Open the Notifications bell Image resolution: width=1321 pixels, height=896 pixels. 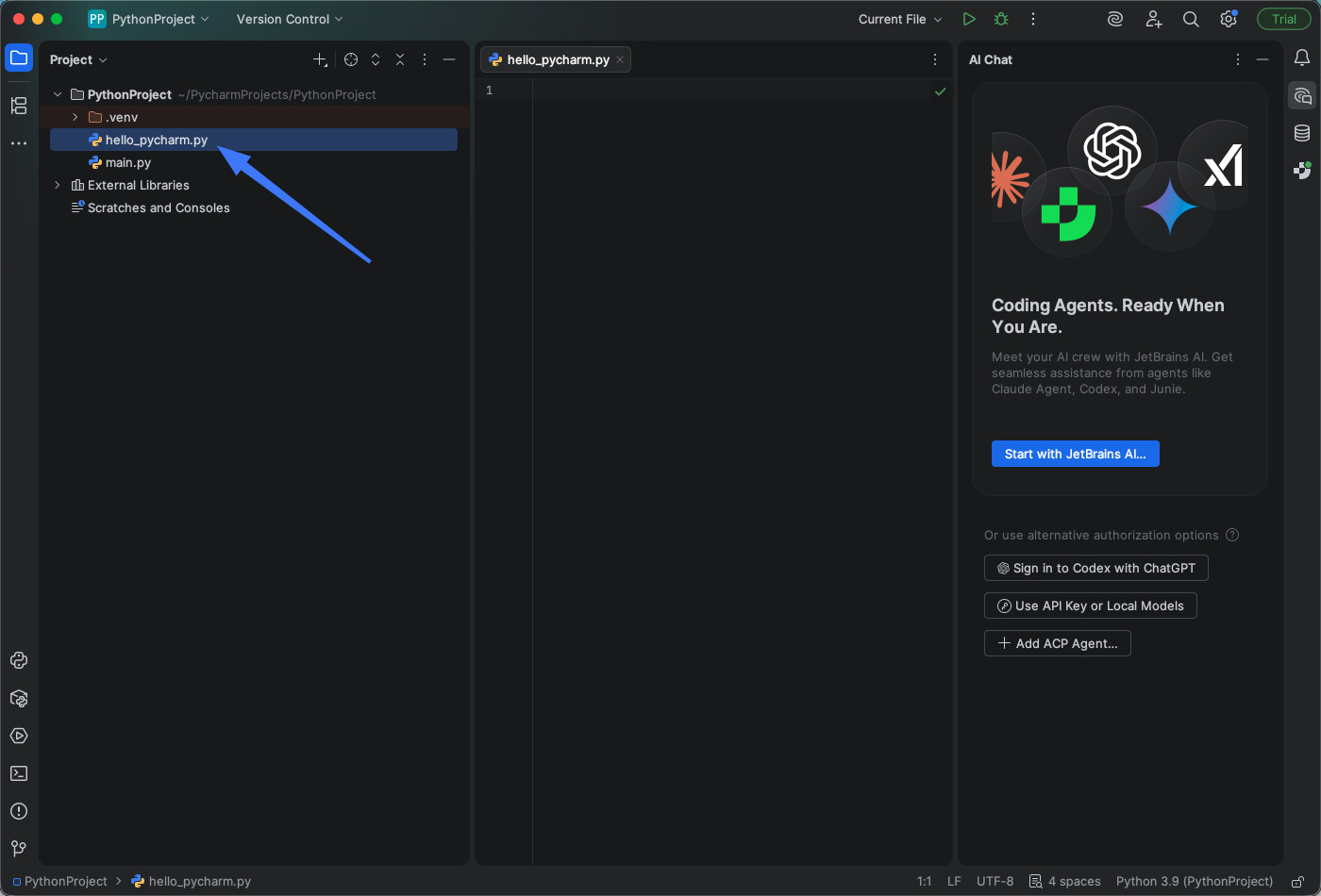coord(1302,58)
